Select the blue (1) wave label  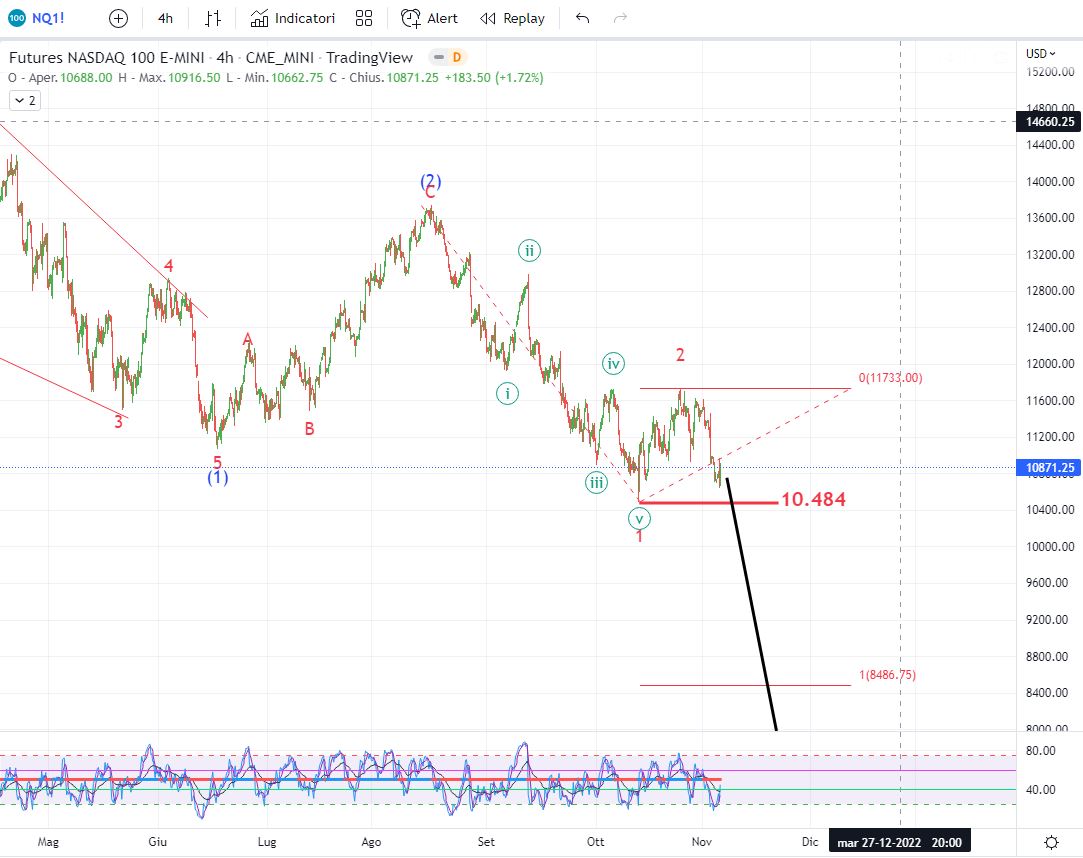point(218,477)
